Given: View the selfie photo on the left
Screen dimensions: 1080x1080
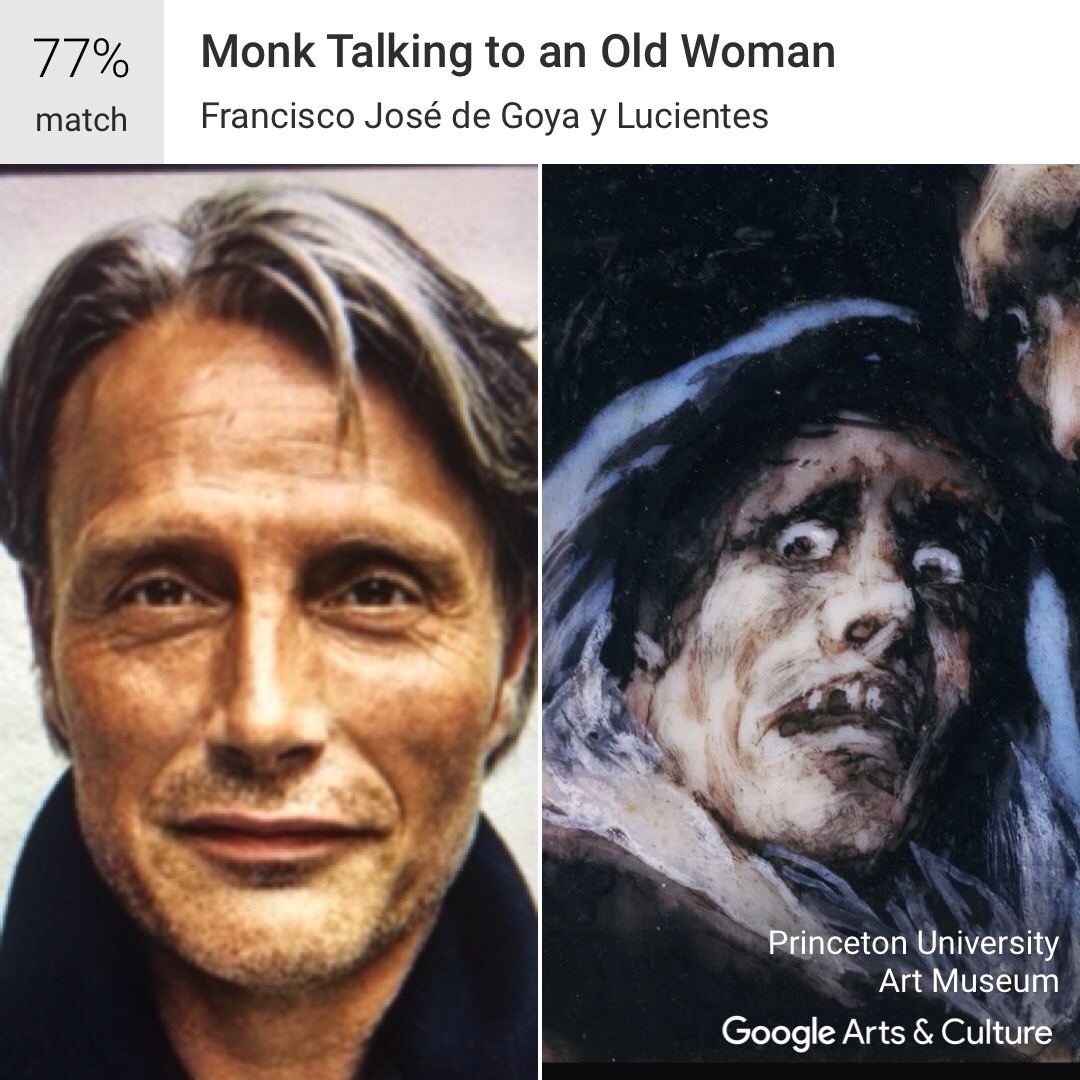Looking at the screenshot, I should 269,622.
